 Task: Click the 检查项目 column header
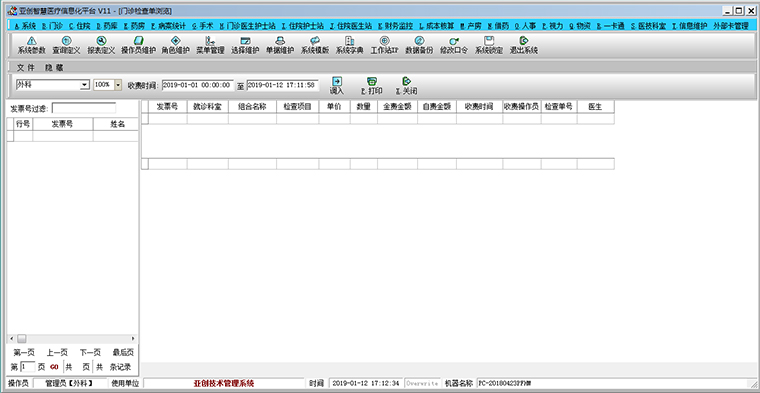[298, 107]
